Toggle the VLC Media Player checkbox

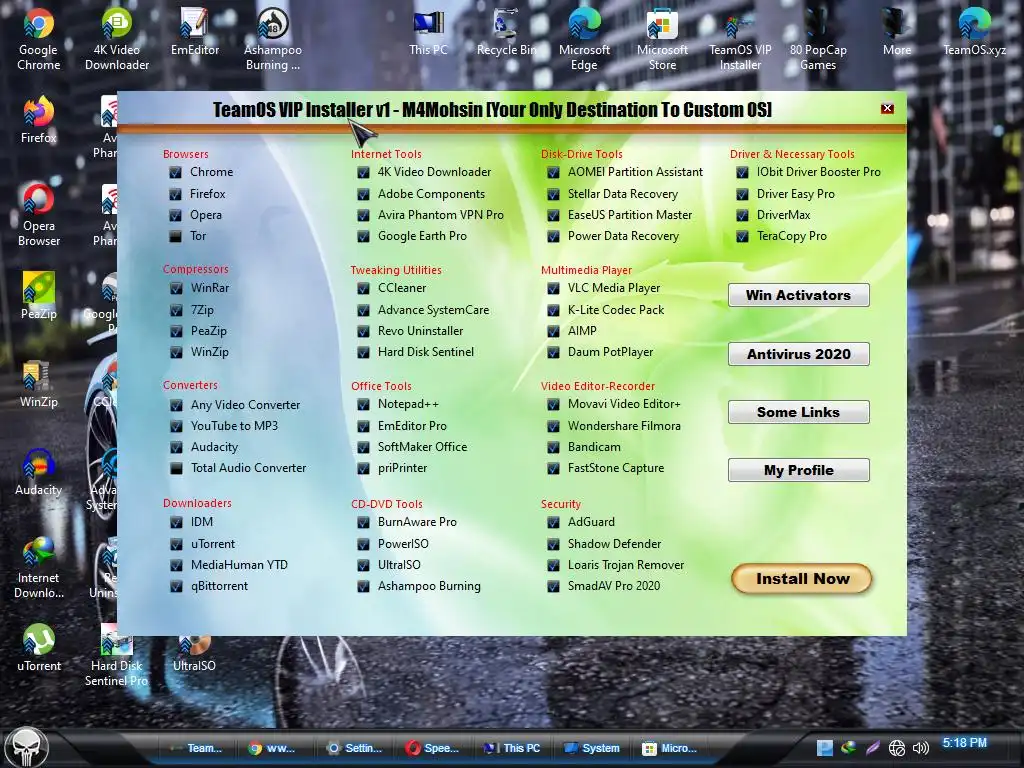pyautogui.click(x=553, y=288)
